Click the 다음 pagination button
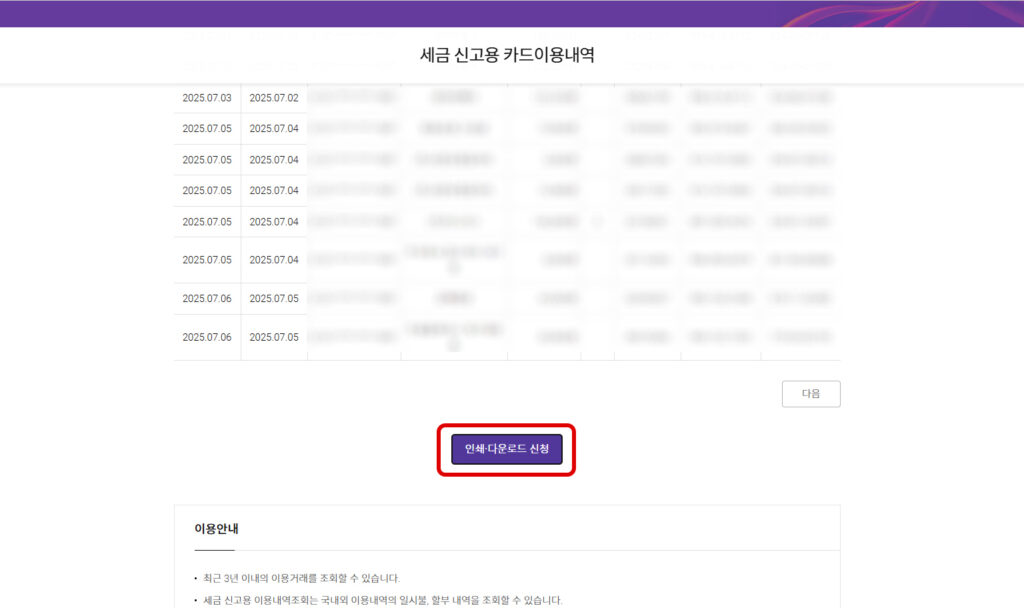 (810, 393)
